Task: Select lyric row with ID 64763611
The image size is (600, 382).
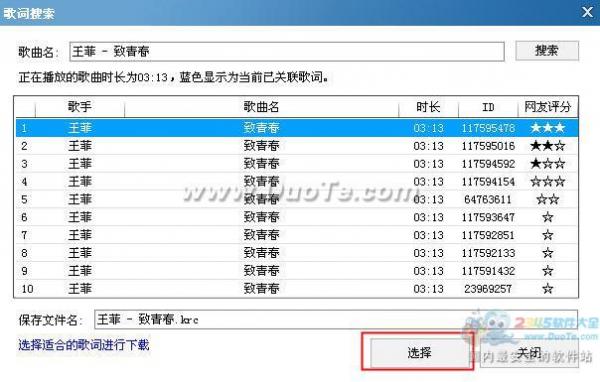Action: coord(297,199)
